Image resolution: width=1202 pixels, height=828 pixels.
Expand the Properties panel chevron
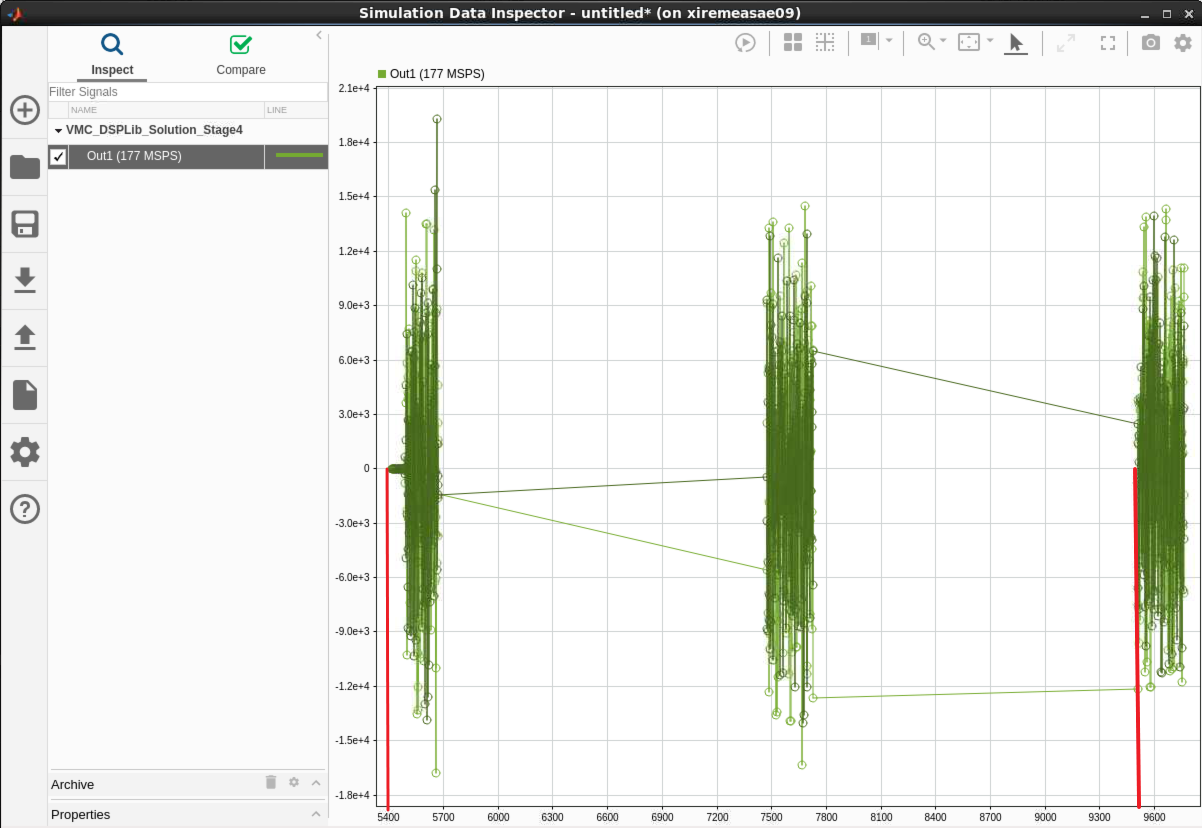[x=316, y=814]
